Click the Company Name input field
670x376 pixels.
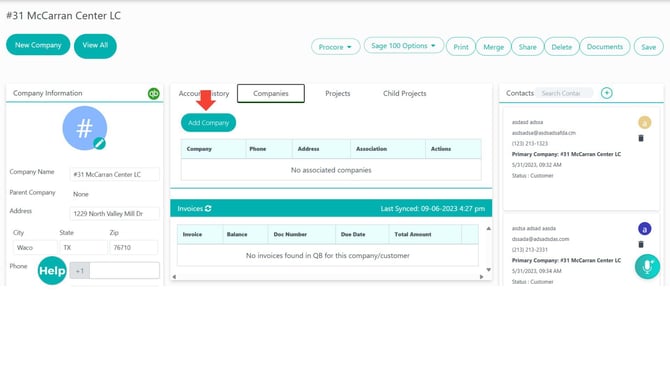pos(115,174)
